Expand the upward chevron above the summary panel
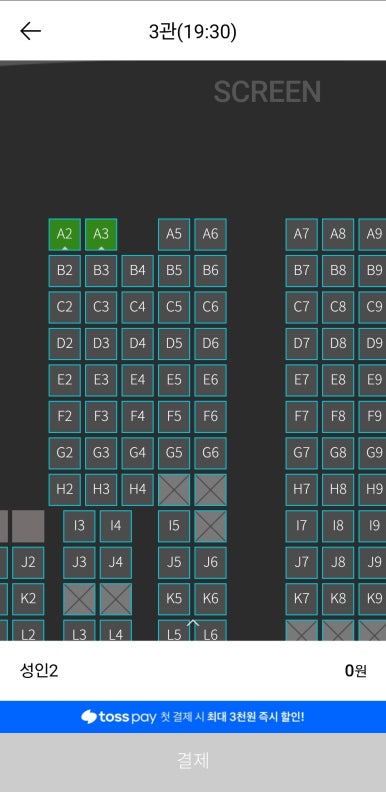Image resolution: width=386 pixels, height=792 pixels. pos(193,624)
